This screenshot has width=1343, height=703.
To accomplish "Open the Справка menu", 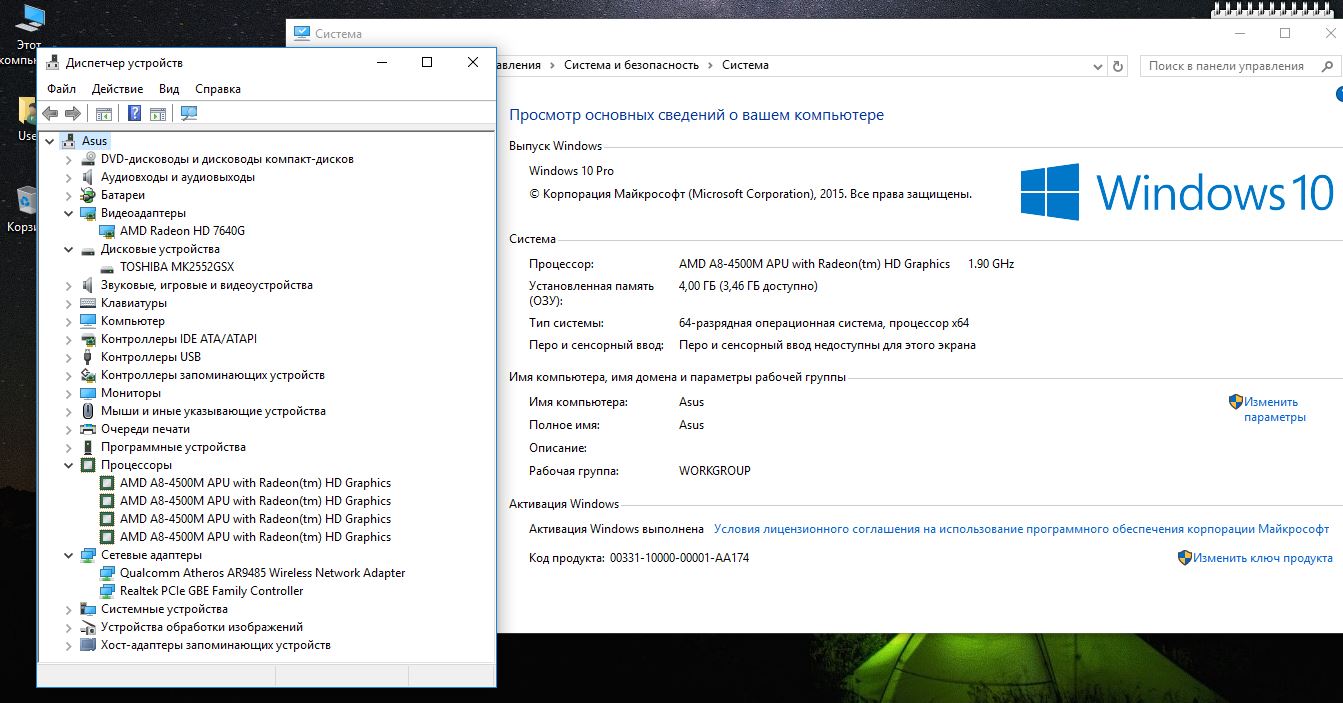I will (x=218, y=89).
